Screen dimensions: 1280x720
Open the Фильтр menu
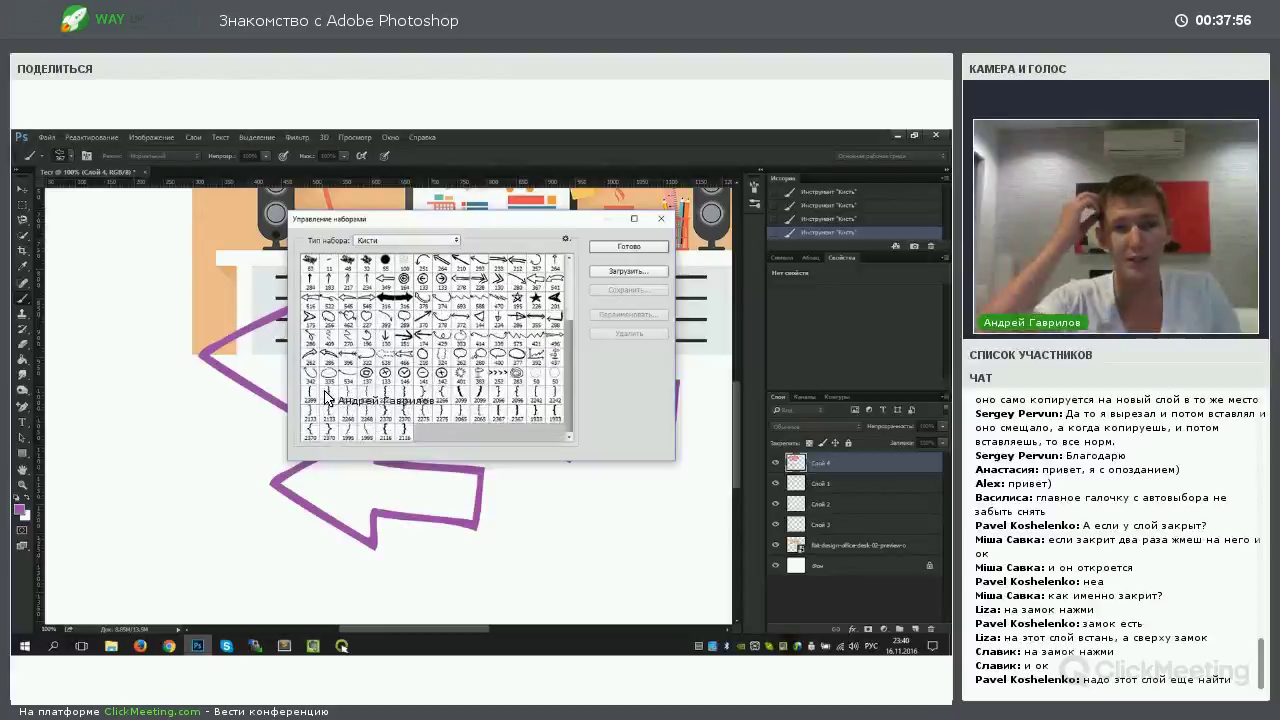[297, 137]
